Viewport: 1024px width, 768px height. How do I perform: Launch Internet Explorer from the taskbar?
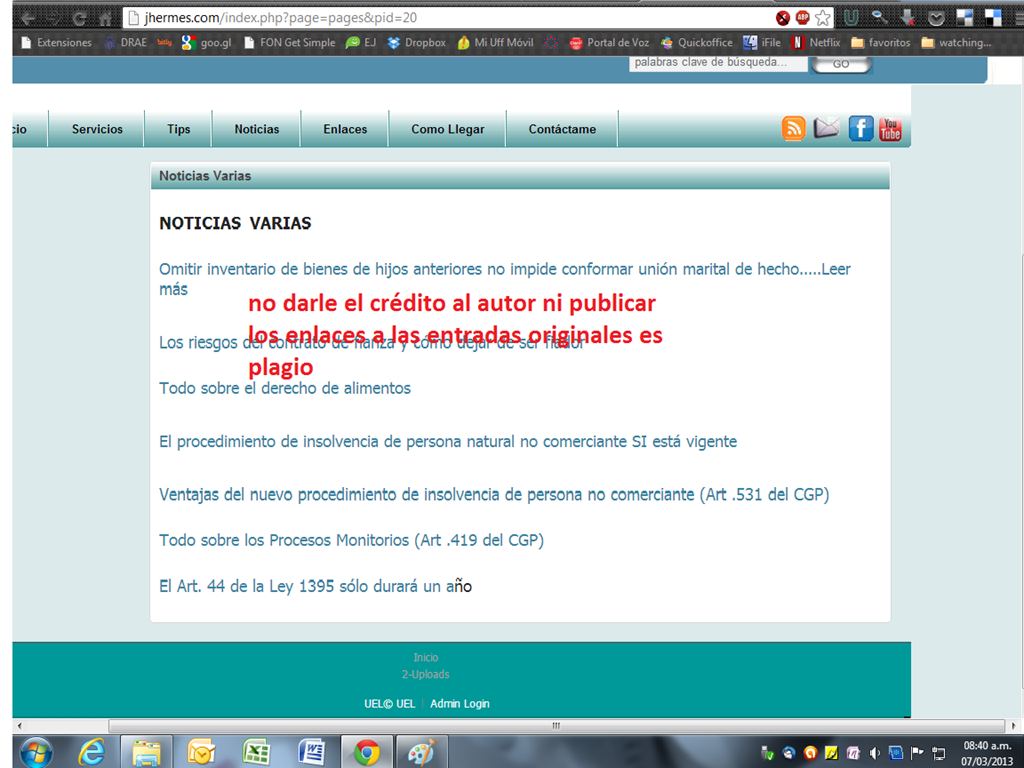[92, 752]
